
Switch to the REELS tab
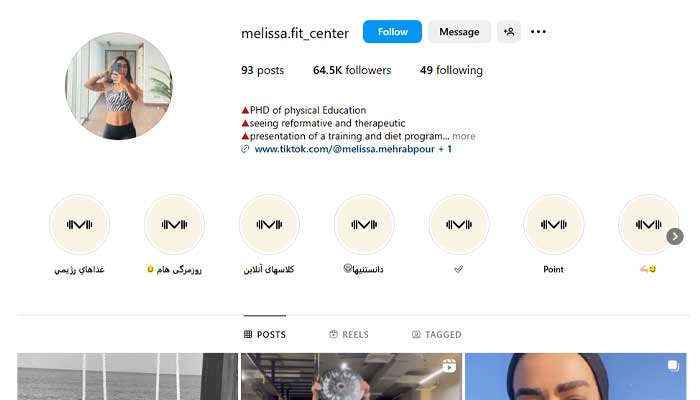point(349,334)
